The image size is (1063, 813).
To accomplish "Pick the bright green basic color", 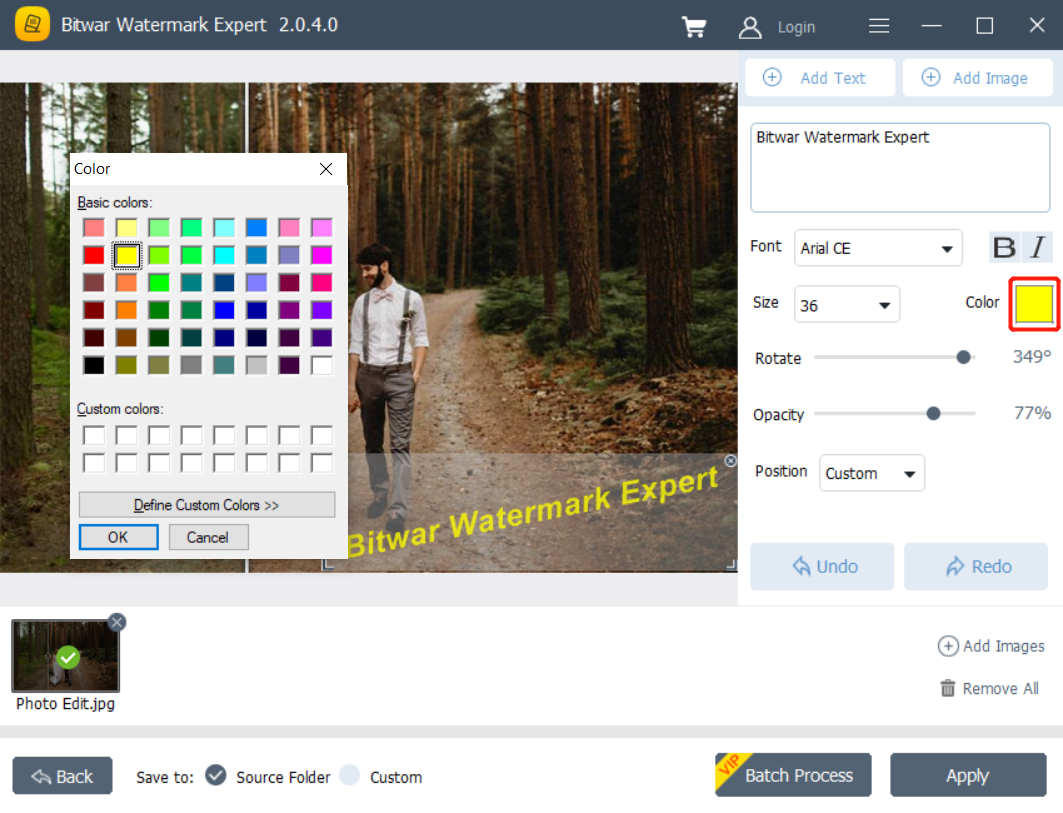I will [x=159, y=282].
